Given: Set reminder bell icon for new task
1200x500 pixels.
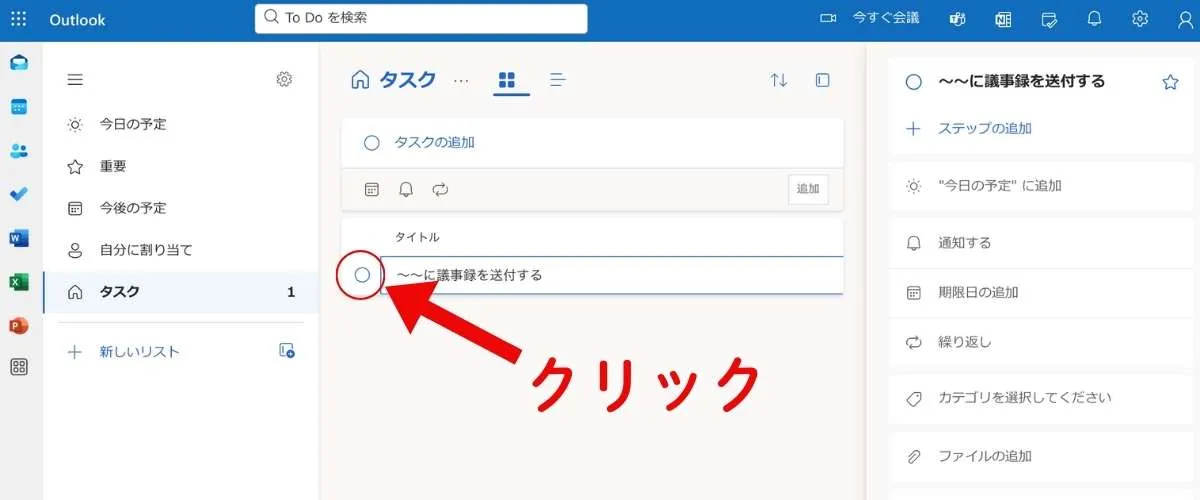Looking at the screenshot, I should click(x=406, y=189).
